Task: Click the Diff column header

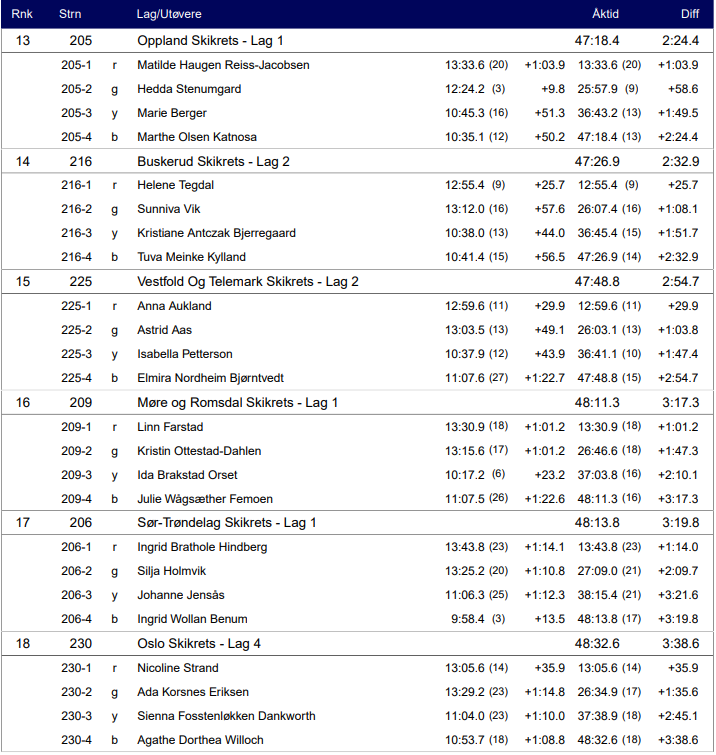Action: coord(690,14)
